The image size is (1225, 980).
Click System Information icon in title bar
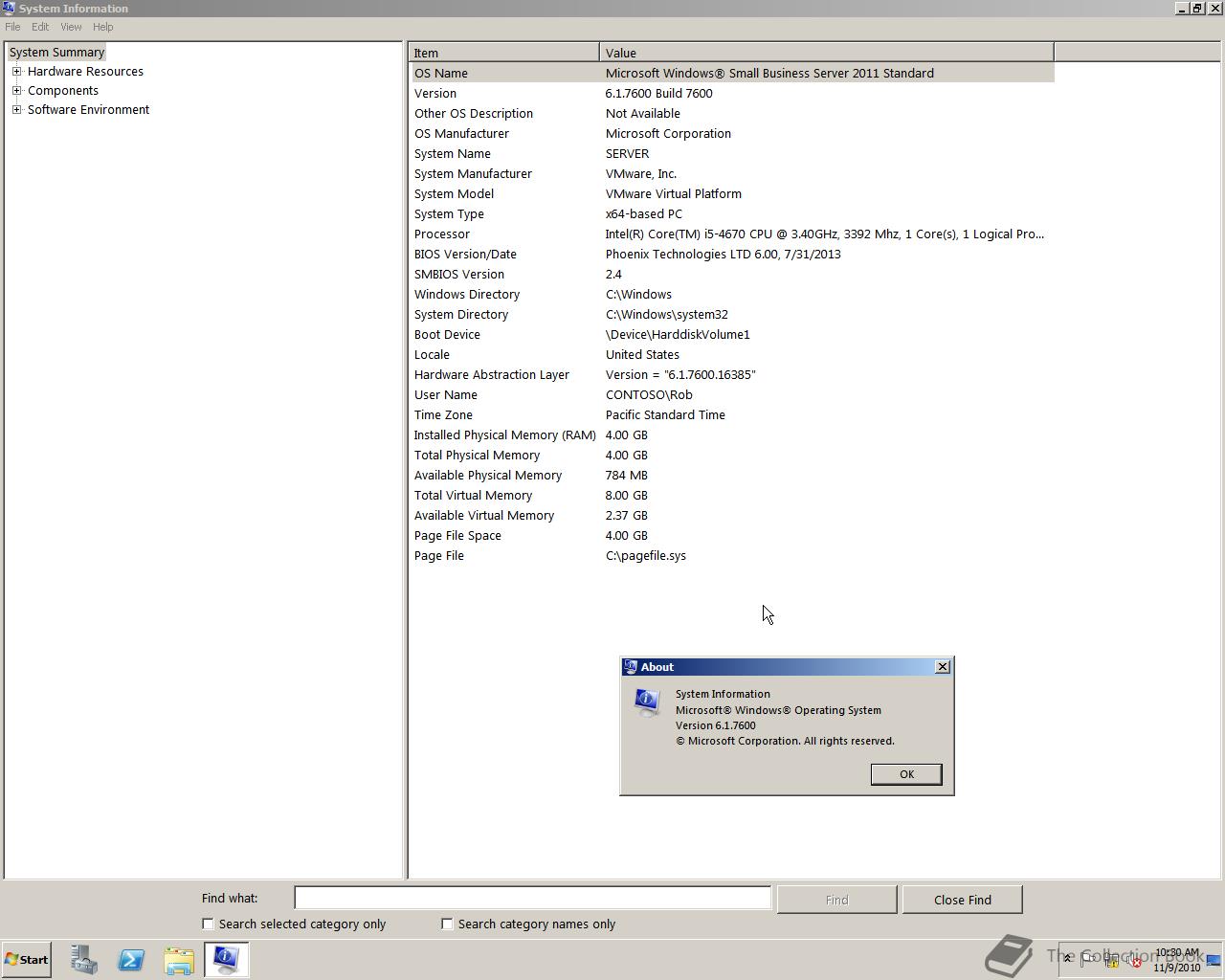click(x=9, y=8)
